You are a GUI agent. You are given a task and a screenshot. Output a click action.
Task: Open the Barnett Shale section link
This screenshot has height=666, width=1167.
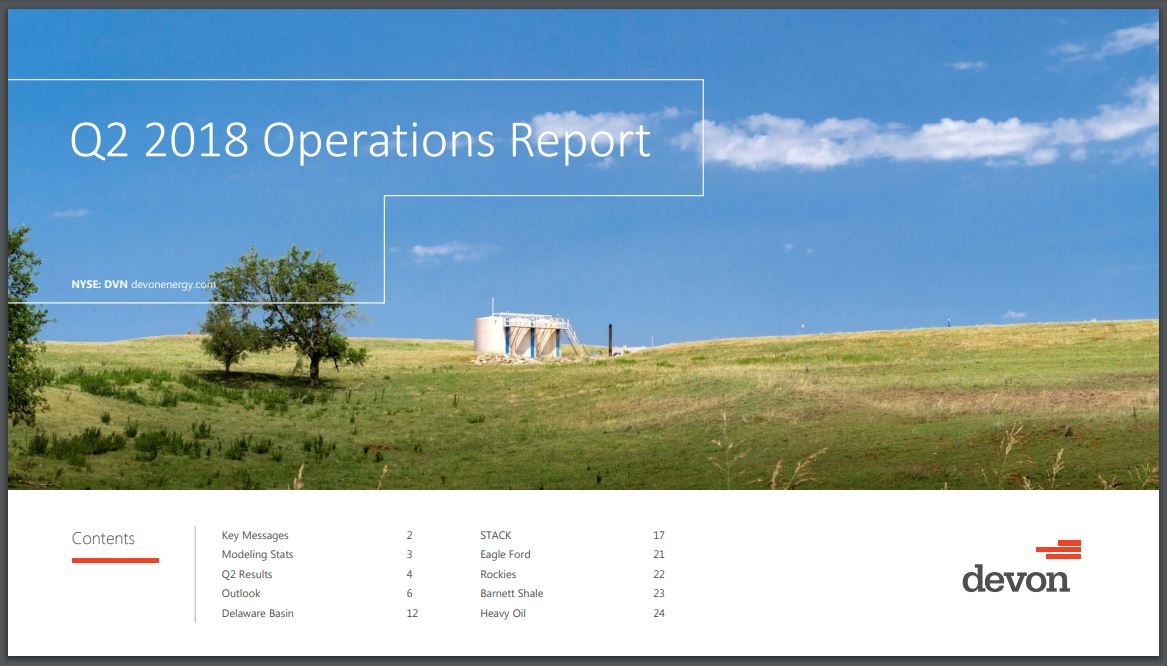511,593
